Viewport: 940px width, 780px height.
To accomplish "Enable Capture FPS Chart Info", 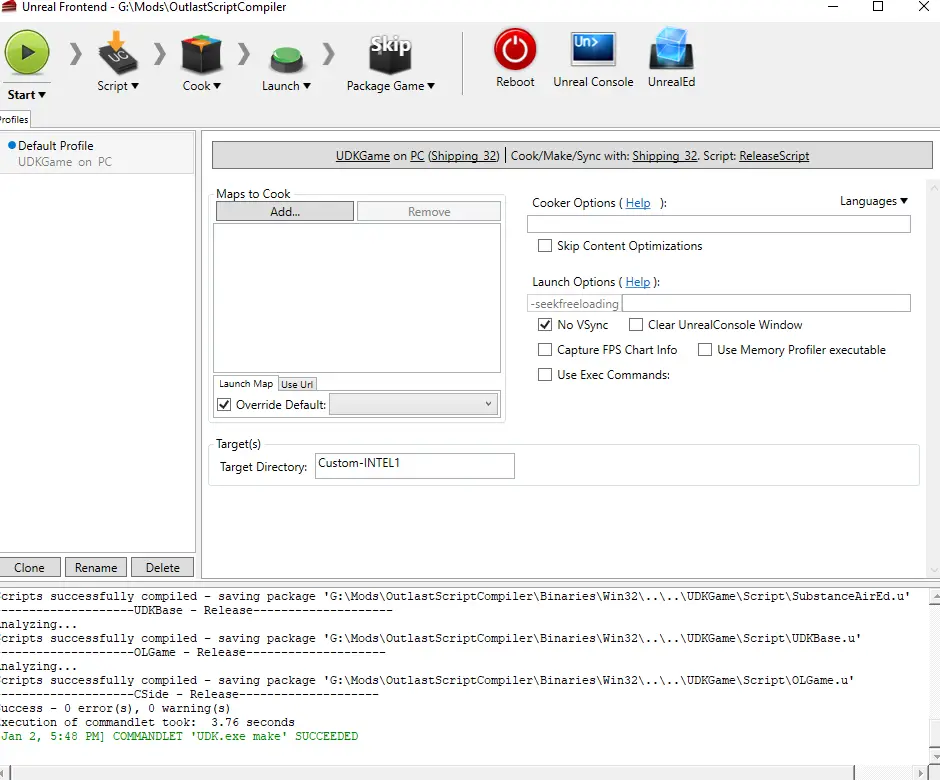I will [545, 350].
